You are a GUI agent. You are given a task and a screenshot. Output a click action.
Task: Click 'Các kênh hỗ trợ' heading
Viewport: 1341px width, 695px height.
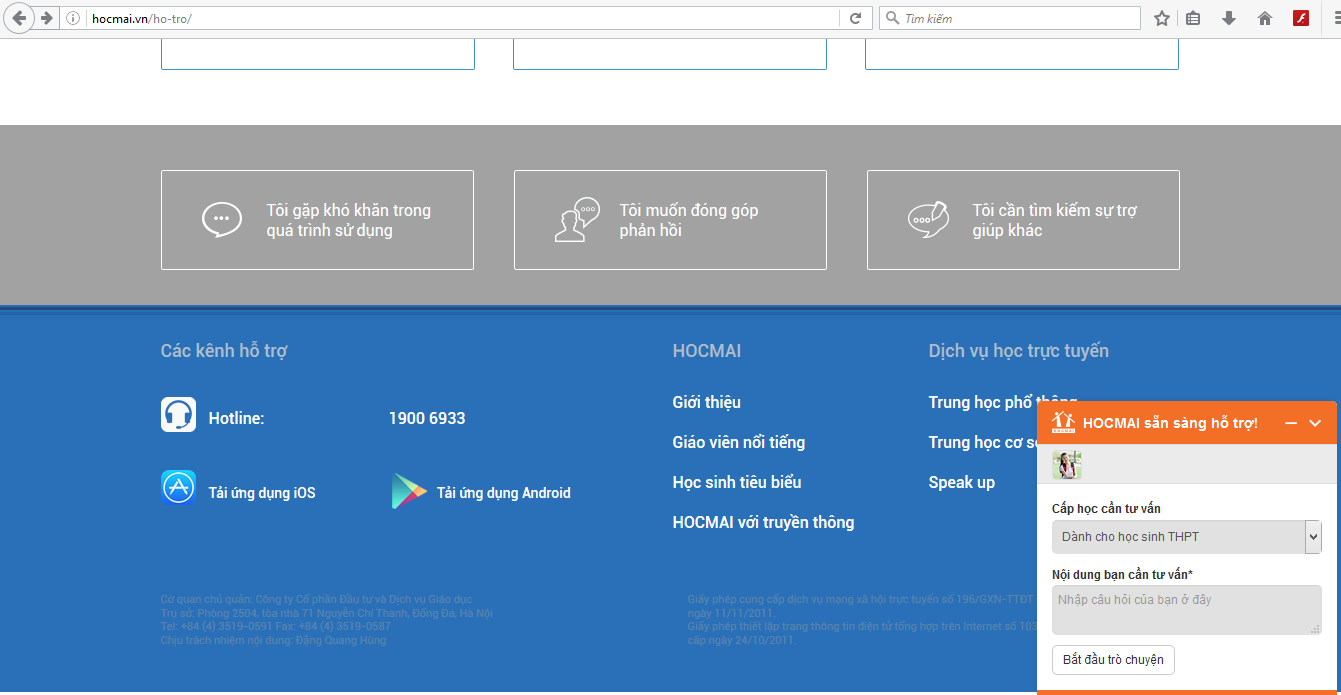click(x=224, y=351)
